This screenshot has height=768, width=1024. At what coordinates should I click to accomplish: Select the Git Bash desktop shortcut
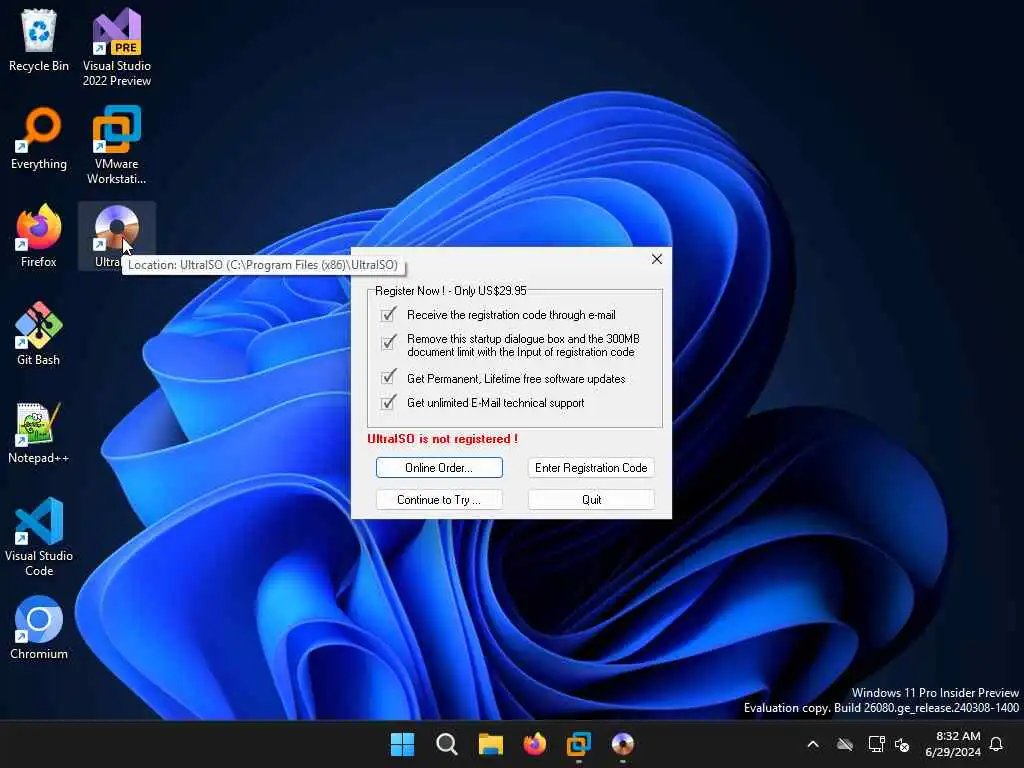click(x=39, y=334)
